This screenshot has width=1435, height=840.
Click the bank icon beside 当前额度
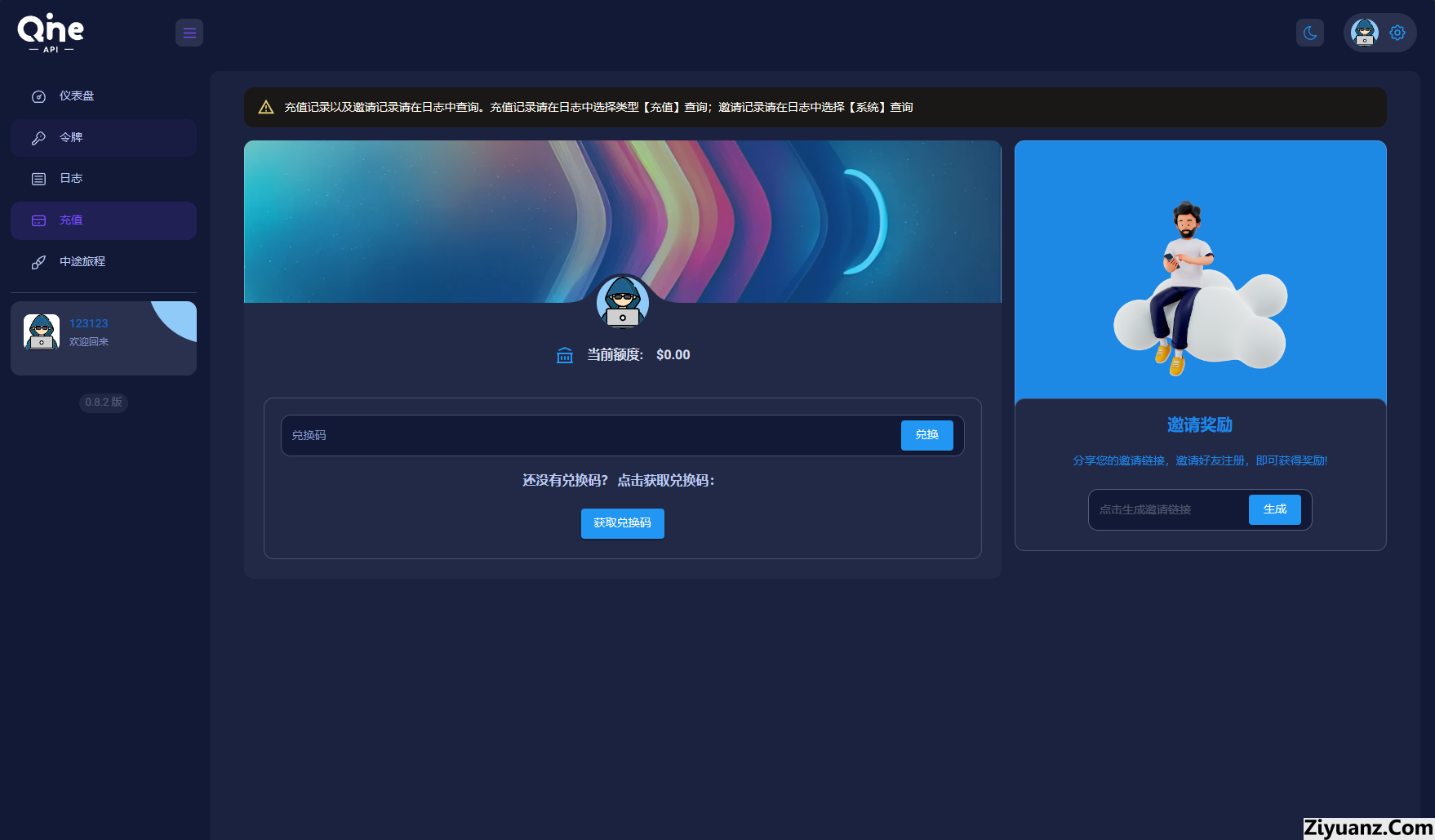click(x=565, y=355)
